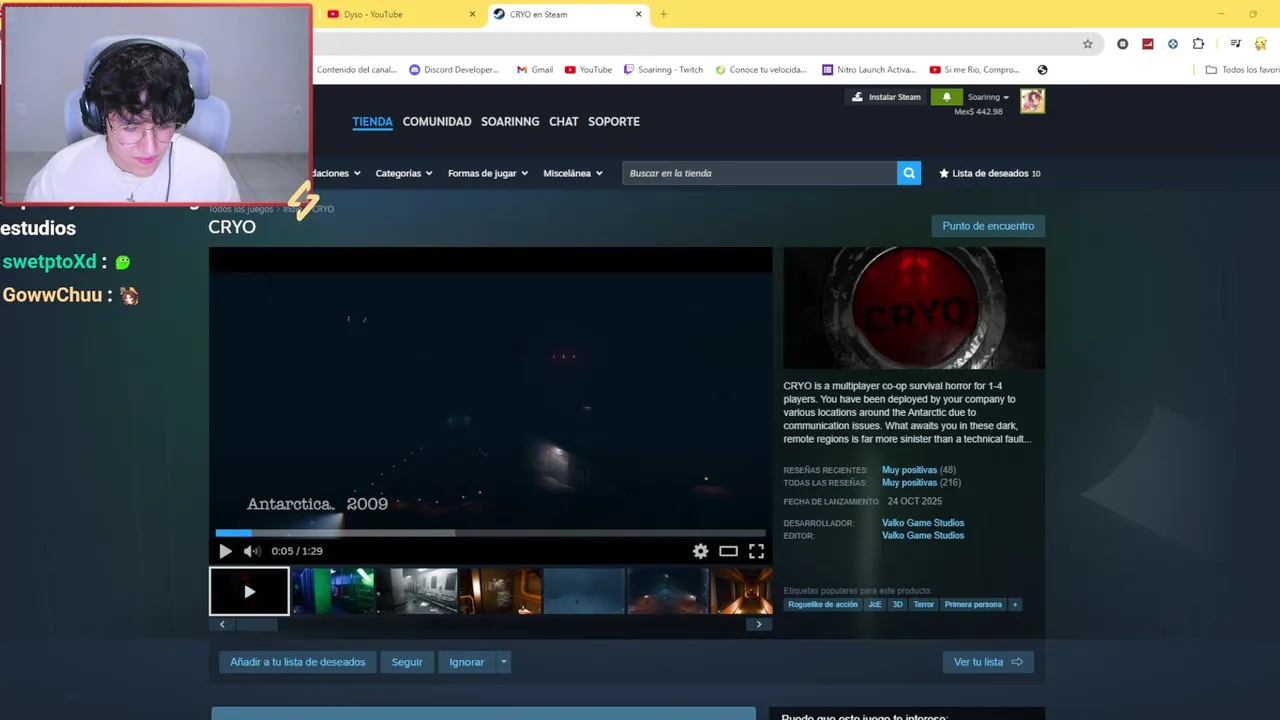
Task: Click the CRYO capsule header image
Action: [914, 308]
